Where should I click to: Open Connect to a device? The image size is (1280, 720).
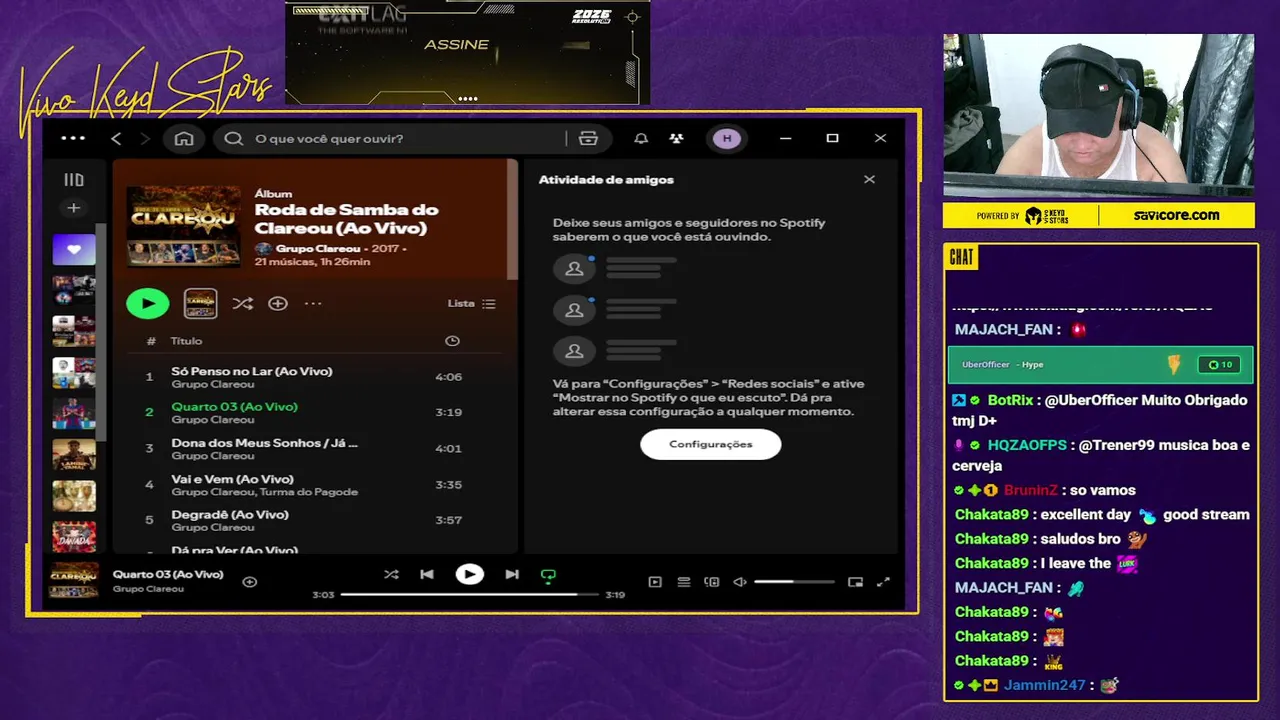(x=712, y=582)
